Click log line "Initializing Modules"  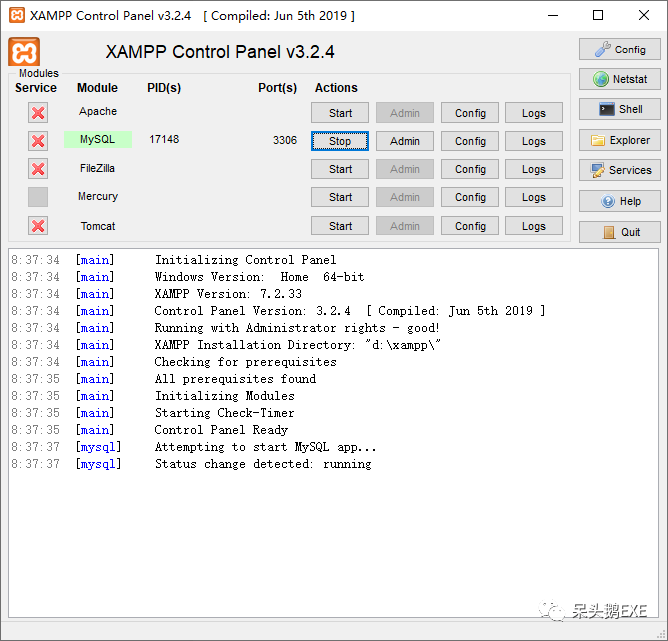pos(225,396)
